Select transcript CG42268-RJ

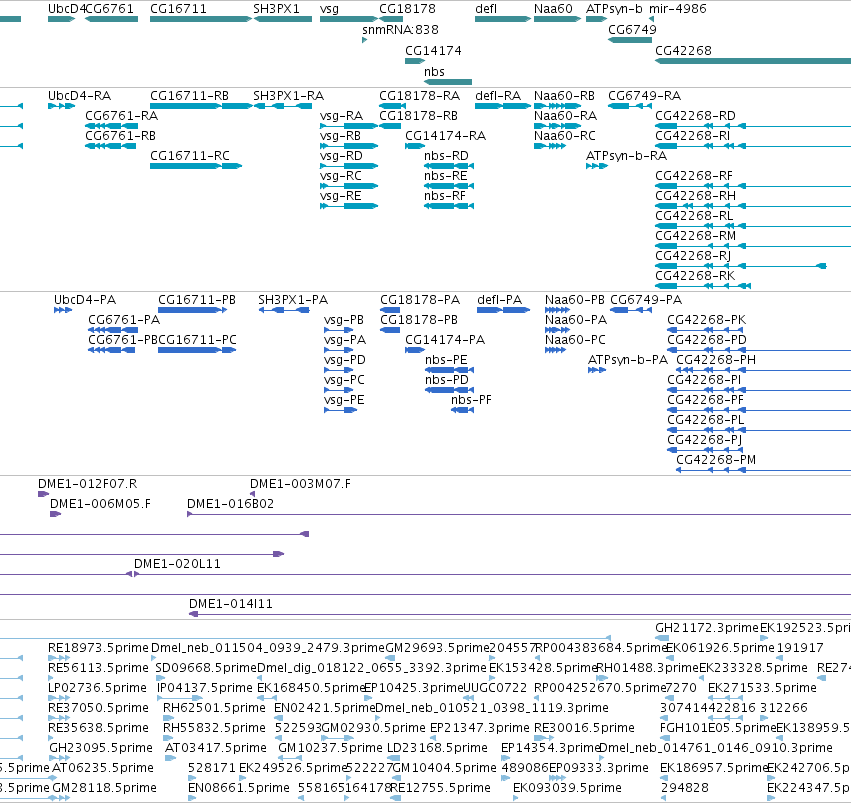(693, 256)
